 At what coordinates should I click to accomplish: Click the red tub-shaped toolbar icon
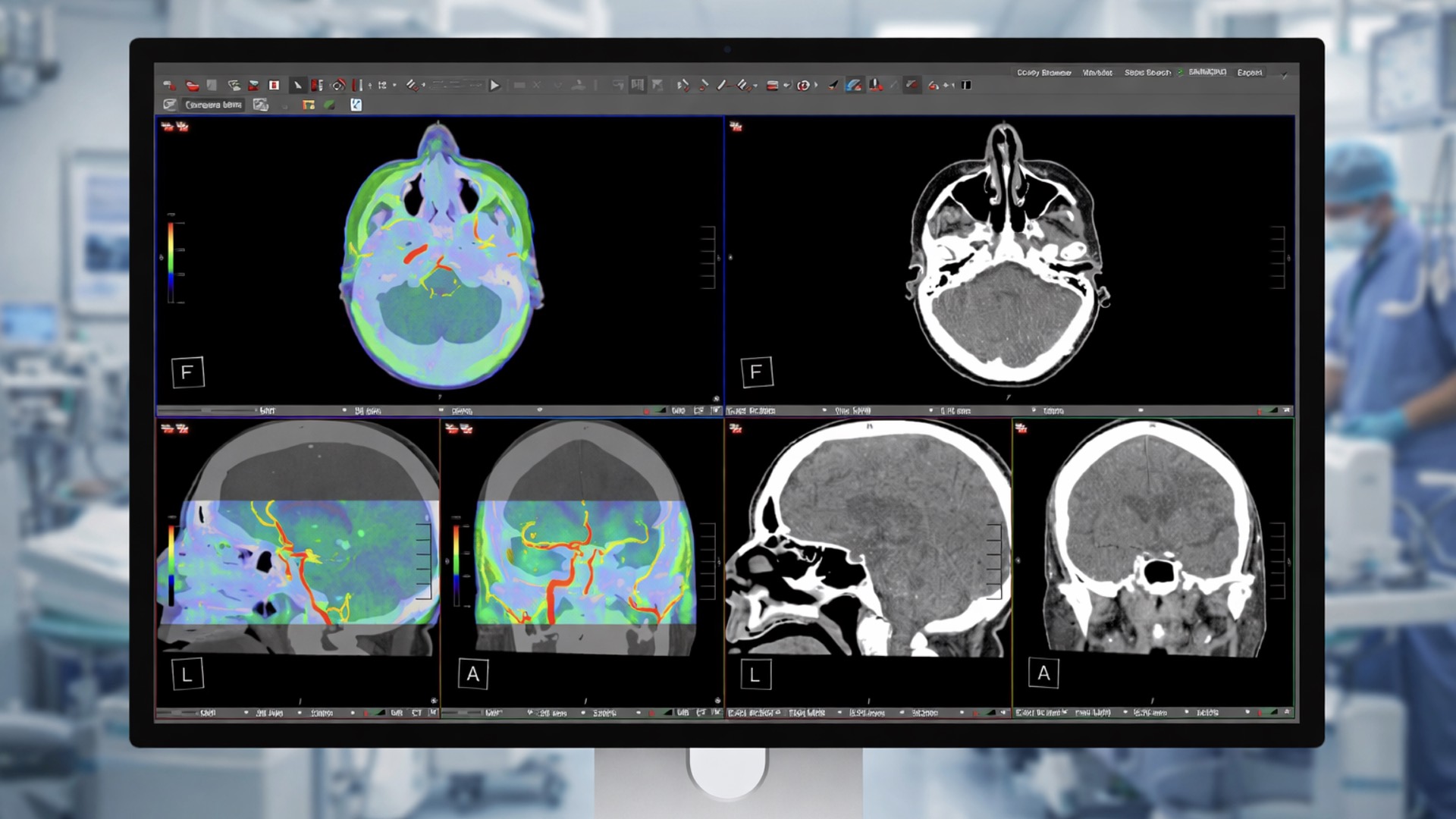tap(193, 86)
